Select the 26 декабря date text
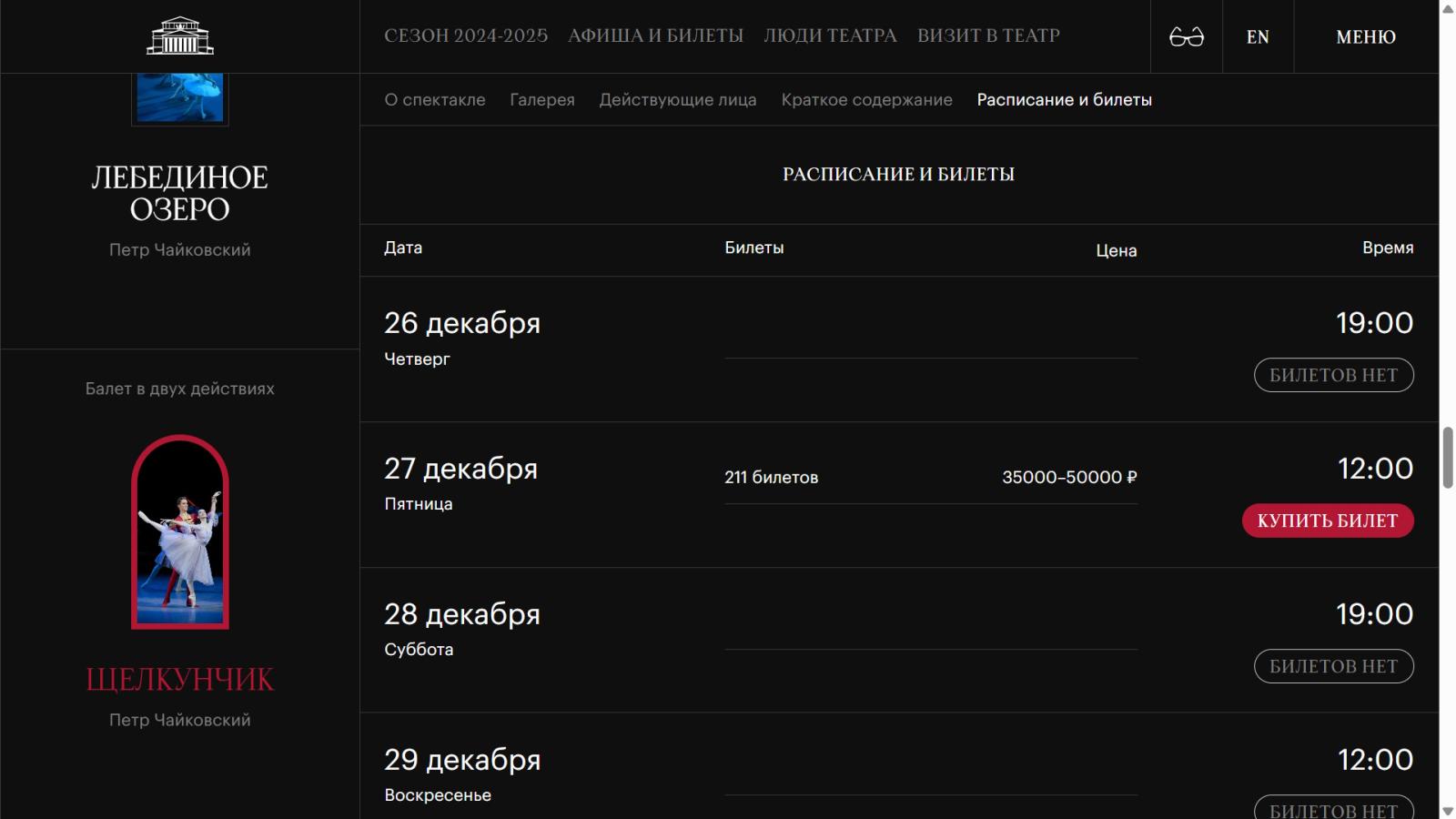Viewport: 1456px width, 819px height. click(x=462, y=323)
